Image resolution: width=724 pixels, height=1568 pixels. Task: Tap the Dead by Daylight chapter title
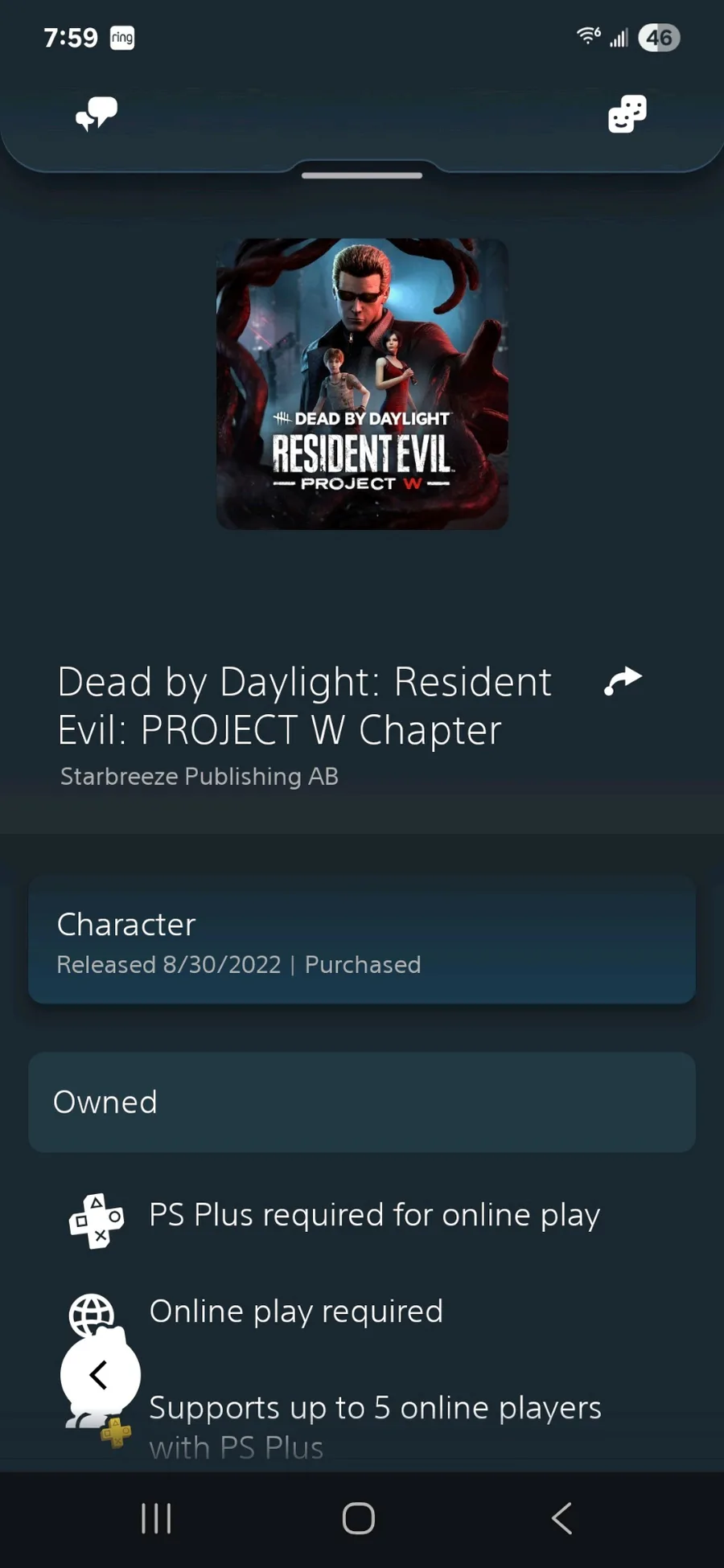(x=305, y=706)
